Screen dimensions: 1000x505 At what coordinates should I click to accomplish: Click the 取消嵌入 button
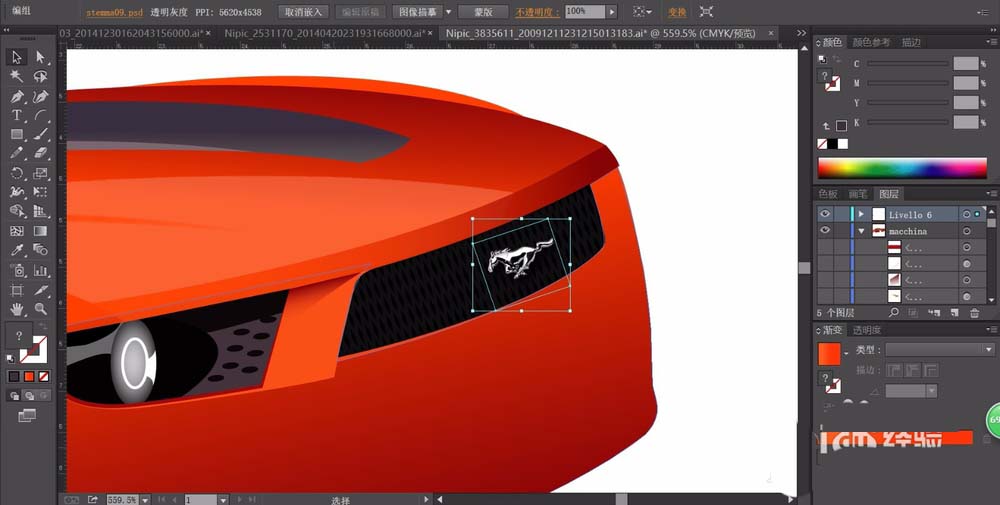(x=303, y=11)
